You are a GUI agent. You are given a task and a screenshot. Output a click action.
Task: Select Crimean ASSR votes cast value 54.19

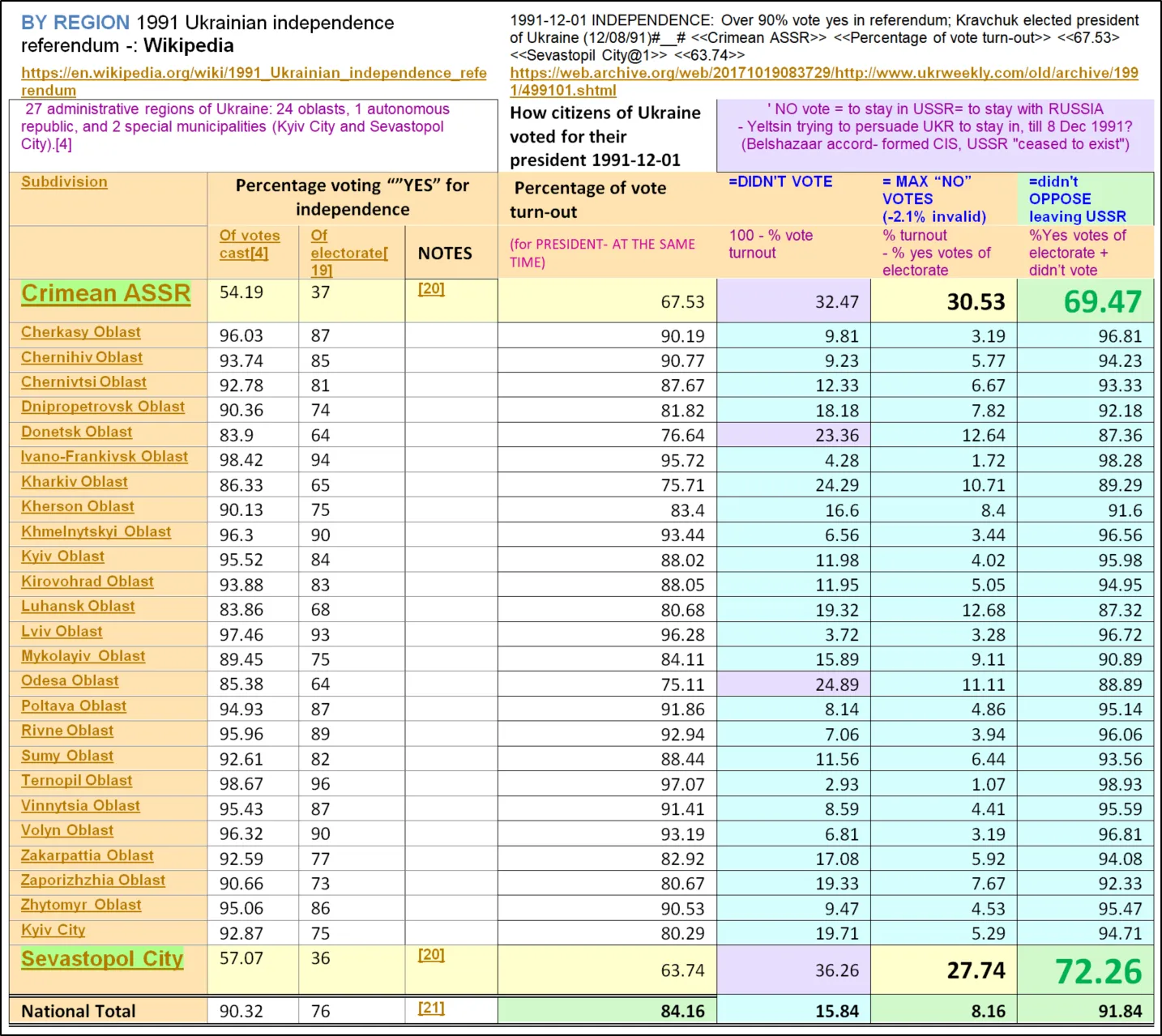tap(241, 292)
